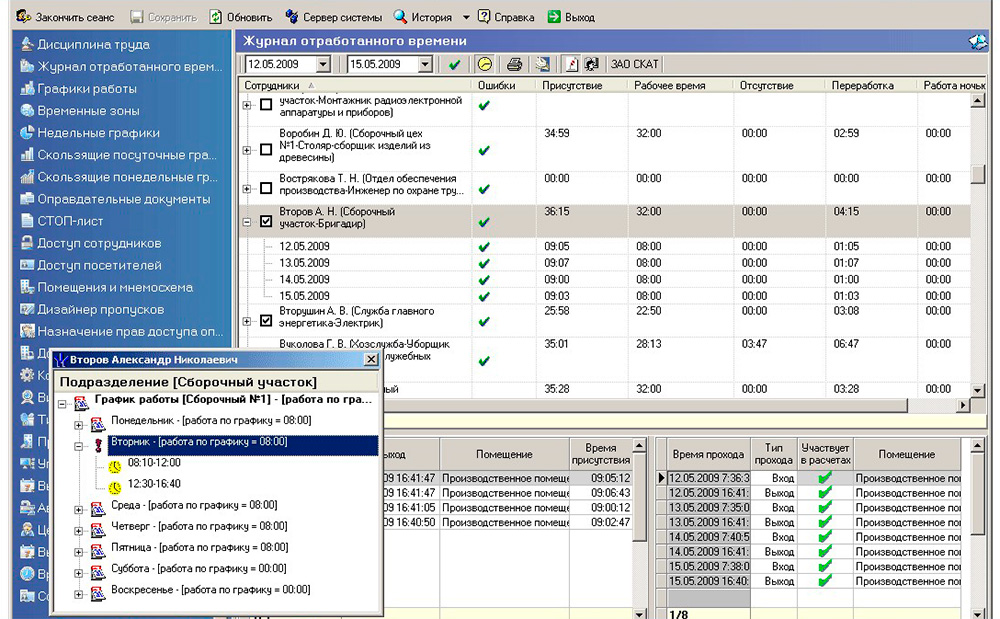1000x619 pixels.
Task: Toggle Участвует в расчетах for 13.05.2009 7:35 Вход
Action: pos(825,507)
